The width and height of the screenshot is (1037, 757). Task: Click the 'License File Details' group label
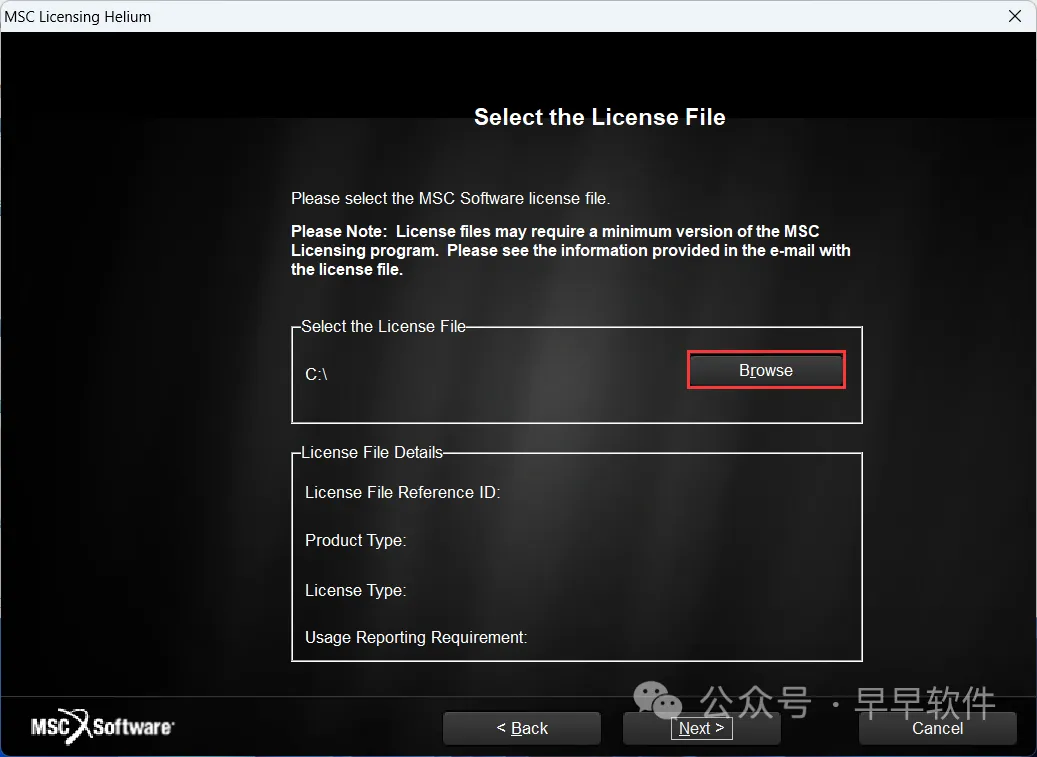(372, 452)
